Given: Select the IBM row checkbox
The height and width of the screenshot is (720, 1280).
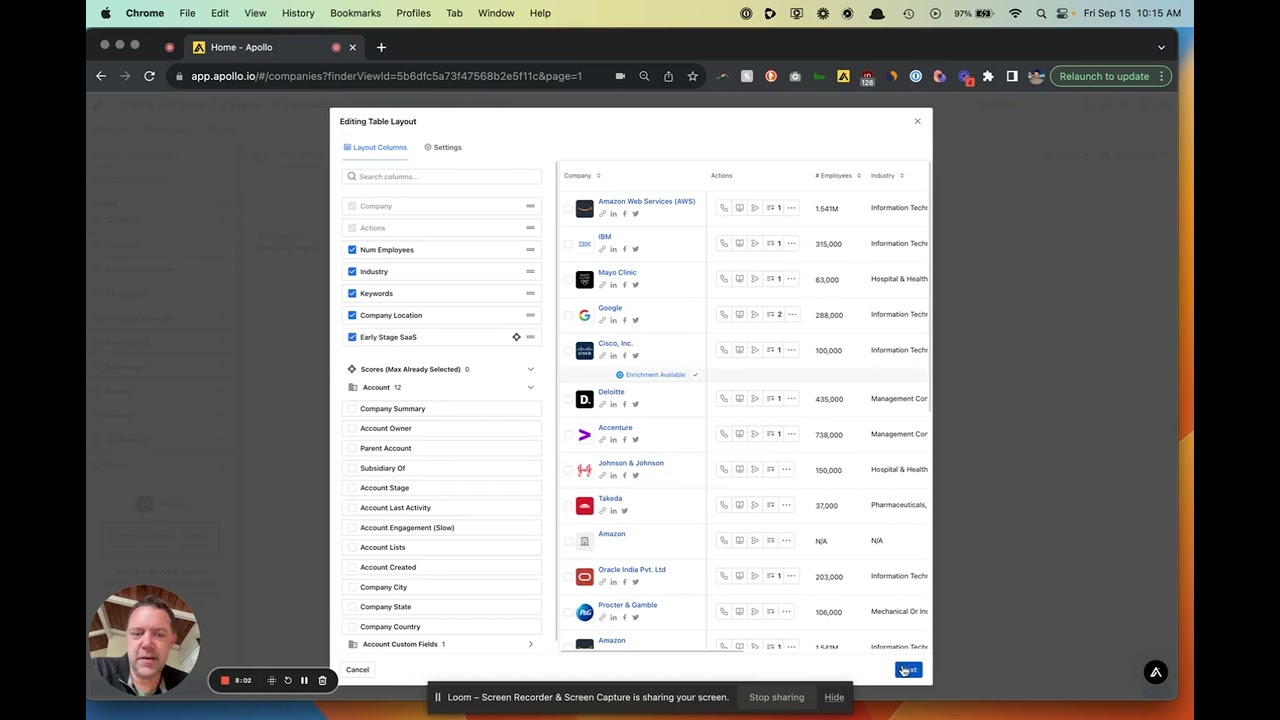Looking at the screenshot, I should [568, 244].
